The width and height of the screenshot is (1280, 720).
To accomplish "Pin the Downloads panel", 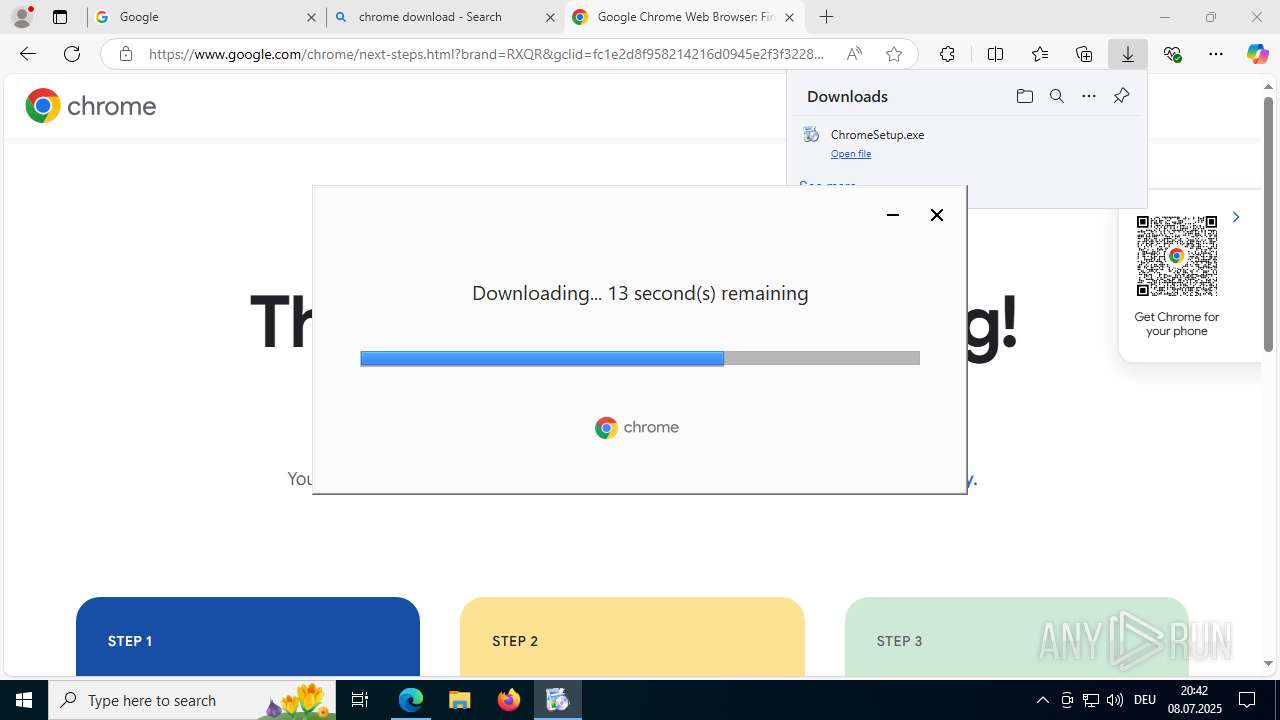I will (x=1121, y=96).
